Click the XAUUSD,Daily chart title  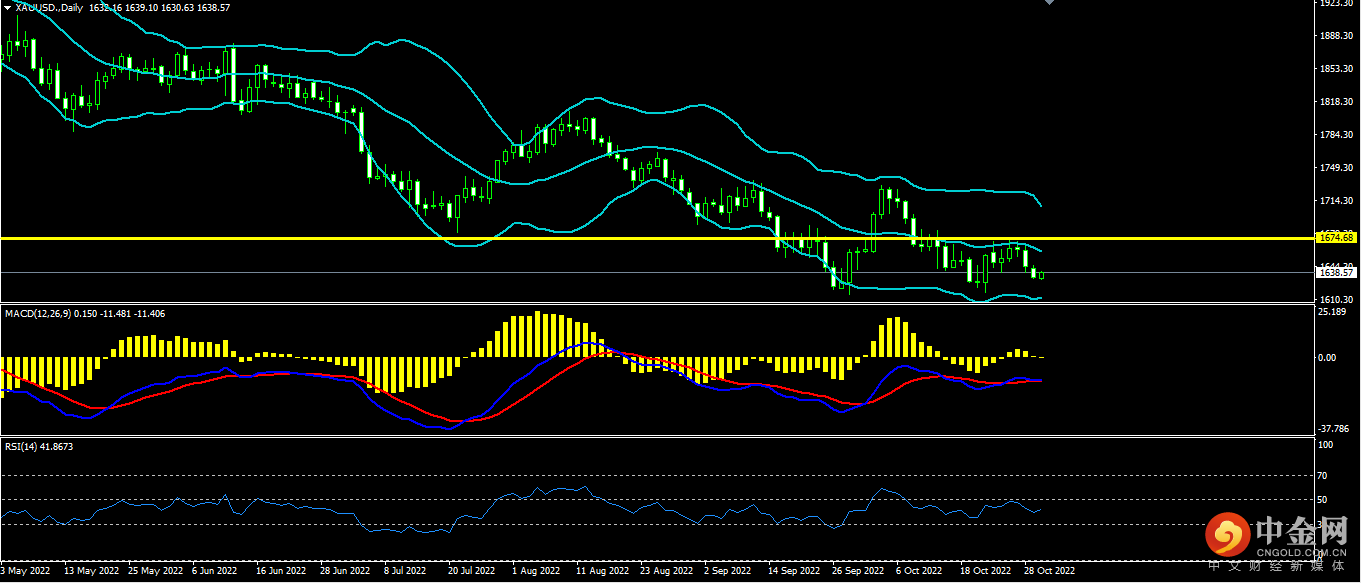50,7
